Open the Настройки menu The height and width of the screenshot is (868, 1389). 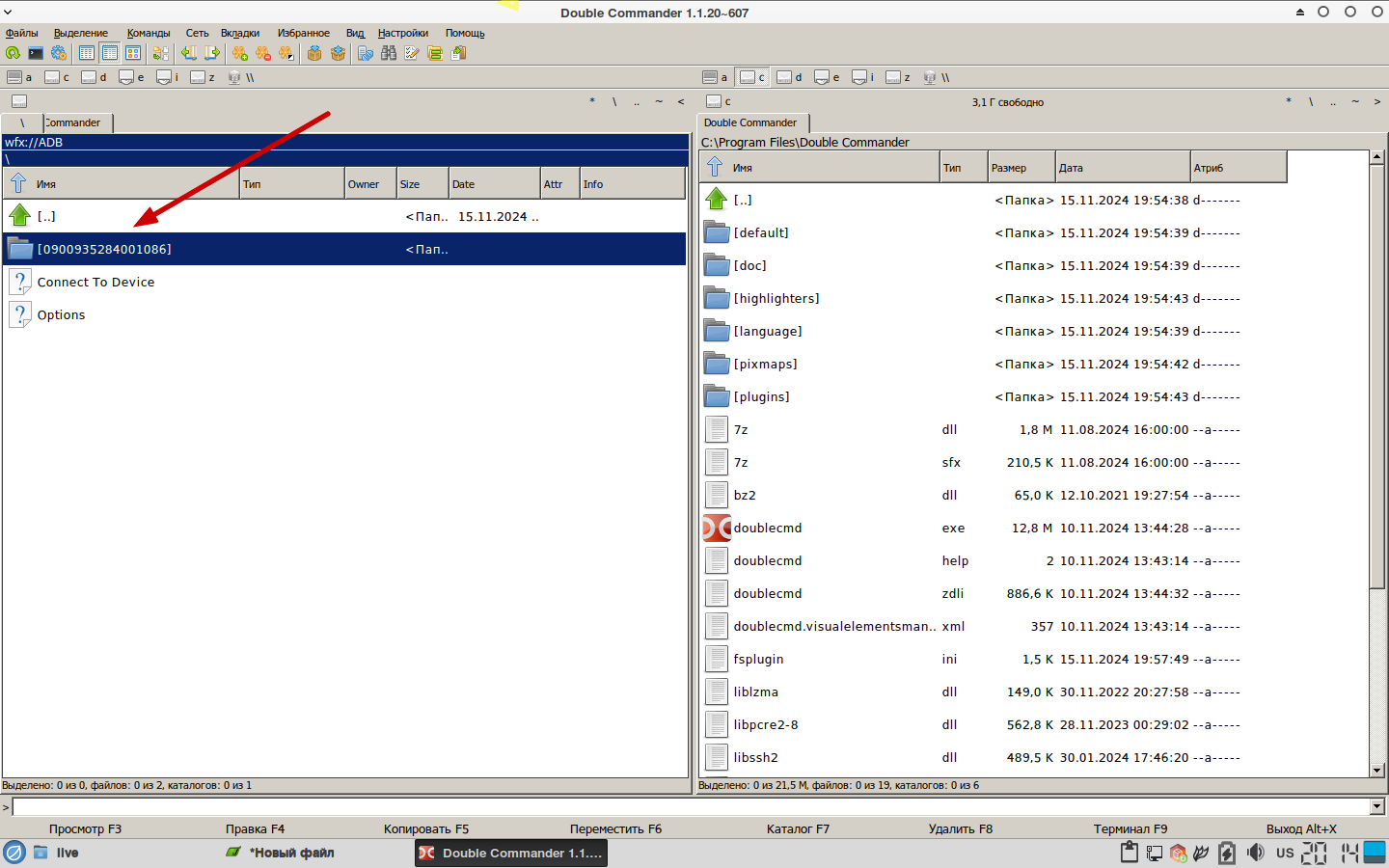tap(403, 33)
